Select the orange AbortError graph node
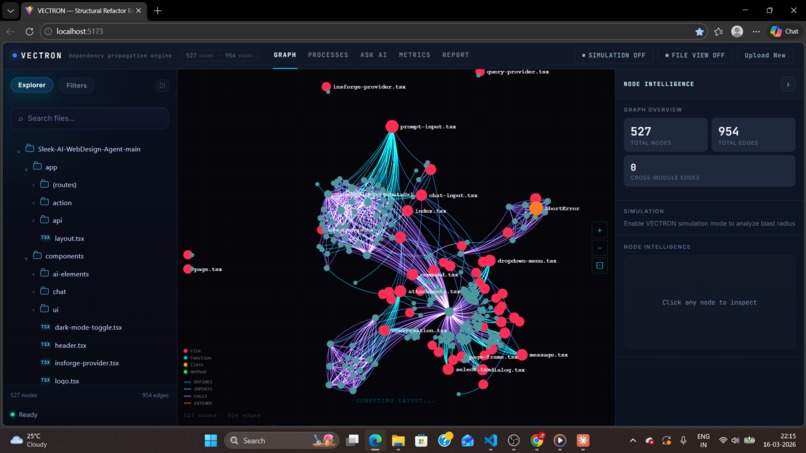Image resolution: width=806 pixels, height=453 pixels. pos(536,208)
